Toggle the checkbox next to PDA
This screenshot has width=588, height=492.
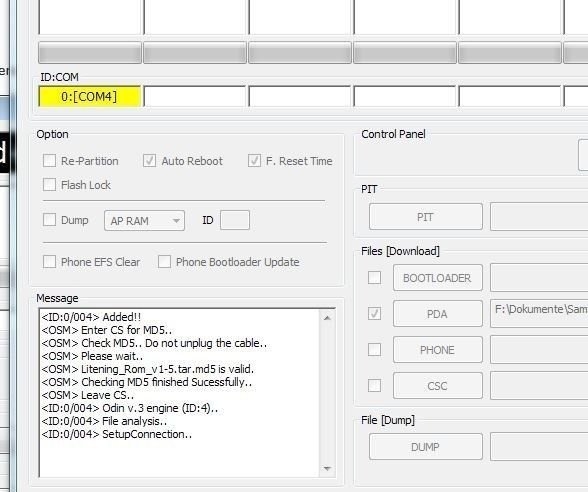[x=374, y=314]
